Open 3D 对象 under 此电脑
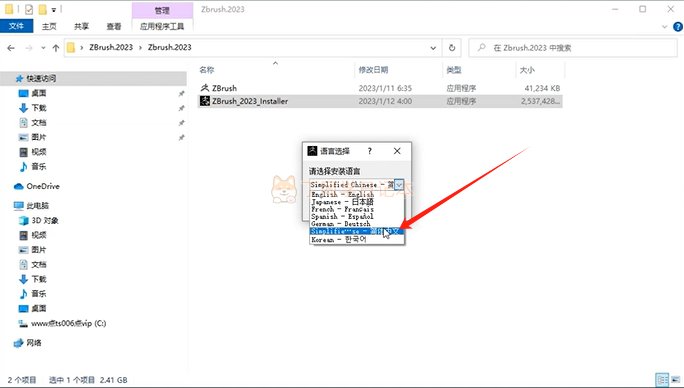 44,220
